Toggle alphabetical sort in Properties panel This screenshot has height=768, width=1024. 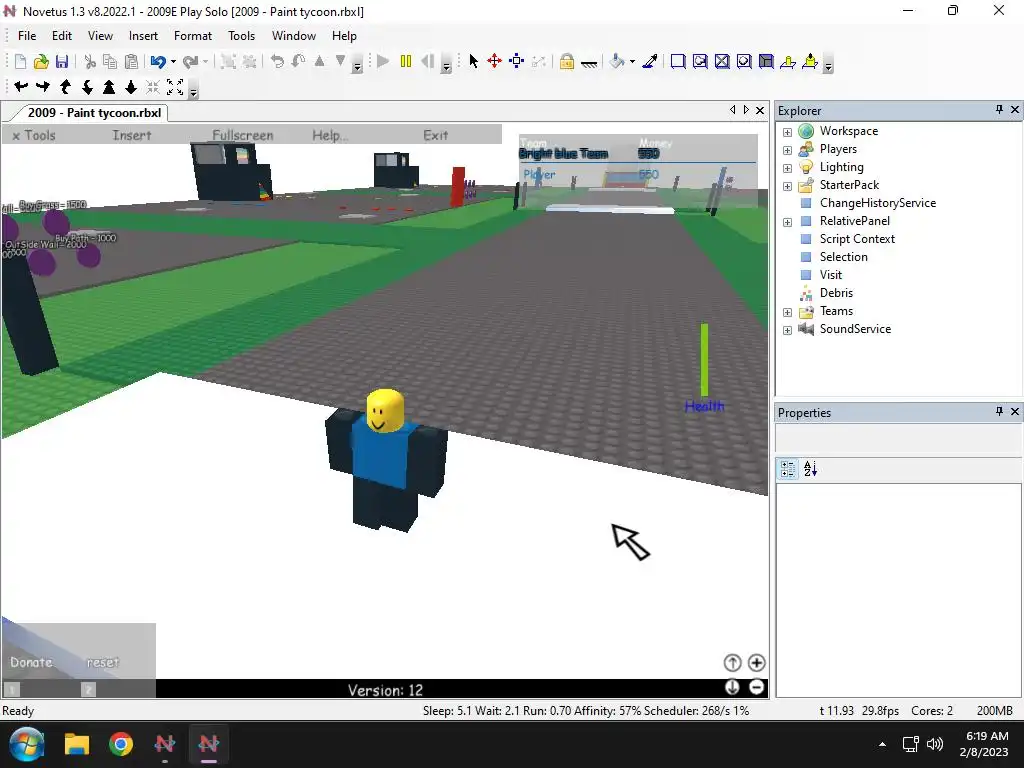(810, 469)
